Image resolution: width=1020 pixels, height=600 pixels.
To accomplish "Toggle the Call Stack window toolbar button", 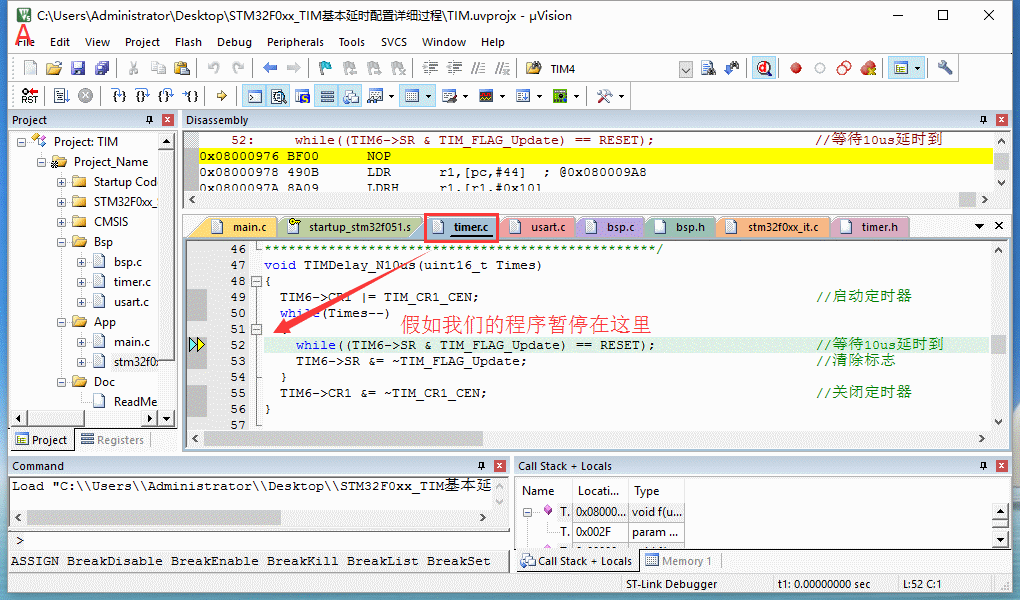I will 351,96.
